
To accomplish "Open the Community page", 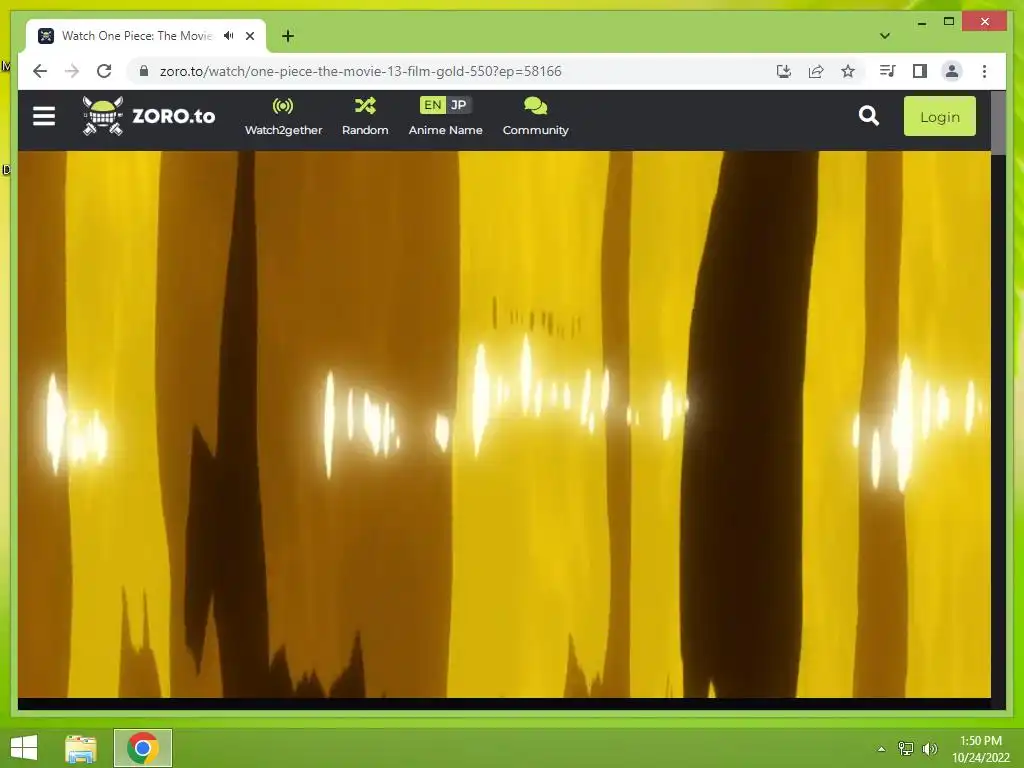I will point(536,117).
